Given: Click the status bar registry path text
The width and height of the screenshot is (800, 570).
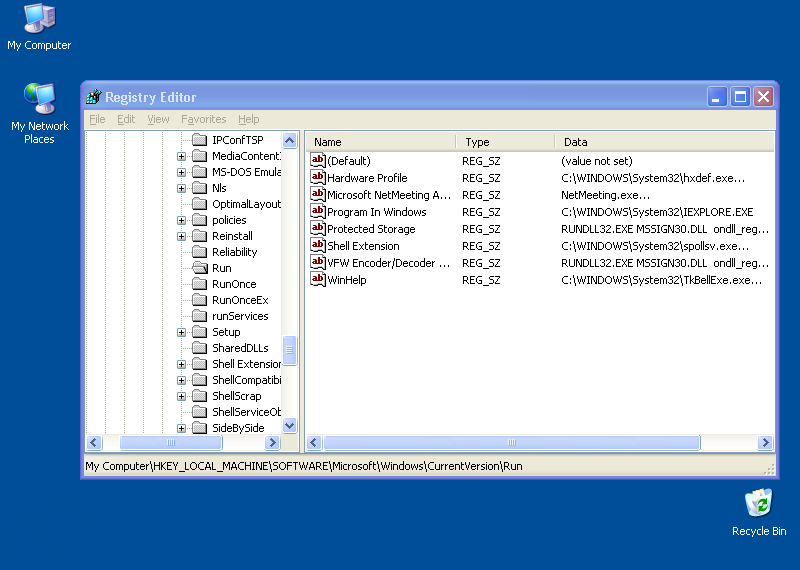Looking at the screenshot, I should point(304,466).
